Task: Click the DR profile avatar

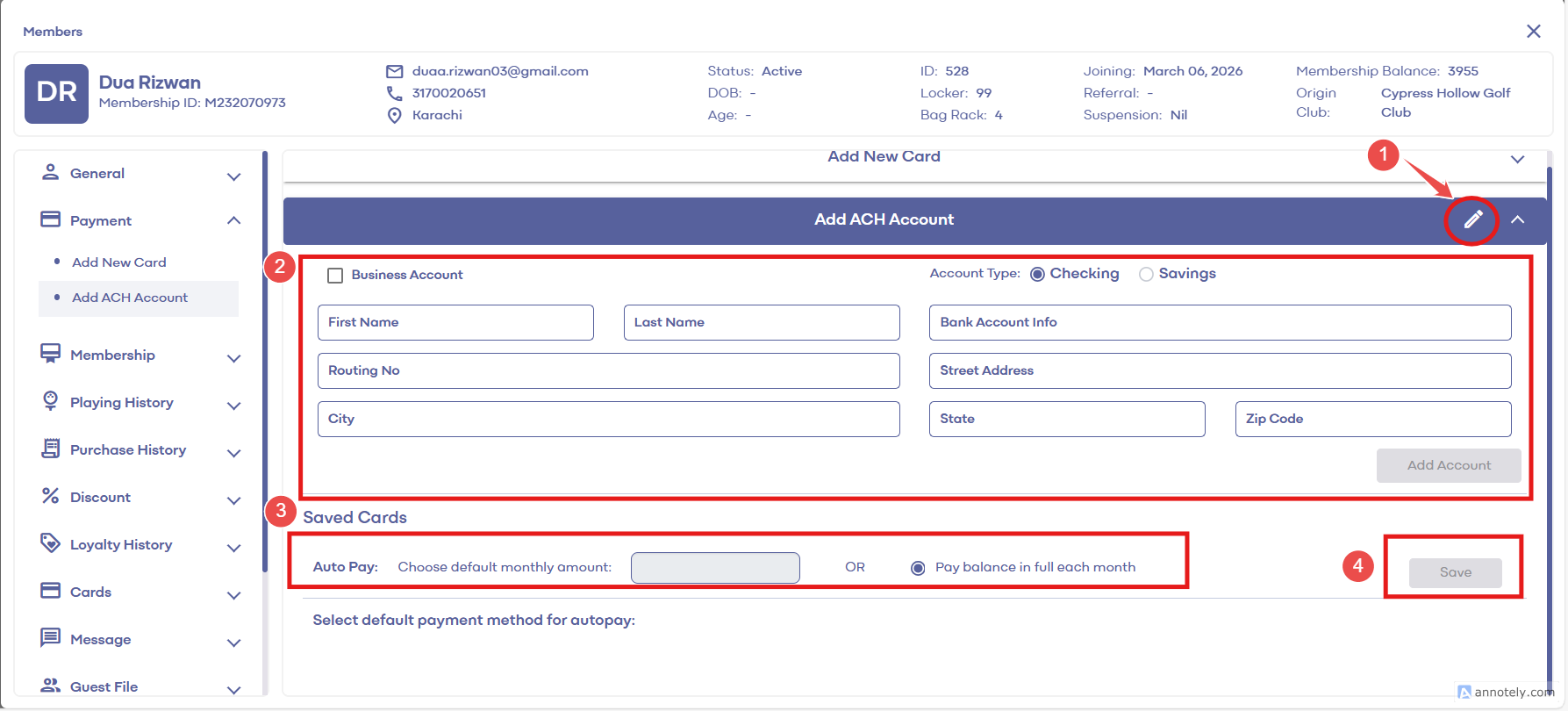Action: point(56,93)
